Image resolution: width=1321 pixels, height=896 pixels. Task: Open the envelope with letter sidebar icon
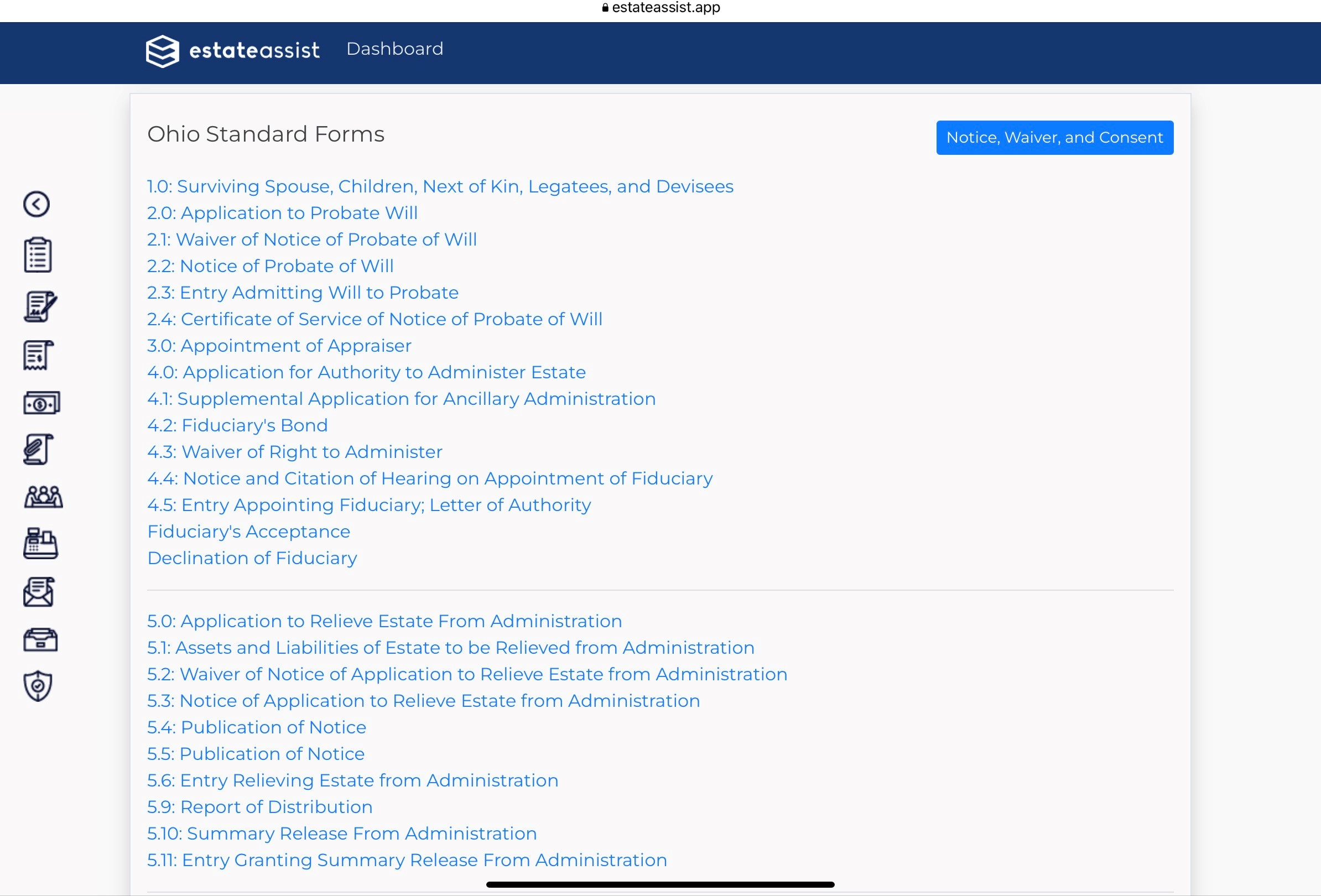tap(39, 592)
